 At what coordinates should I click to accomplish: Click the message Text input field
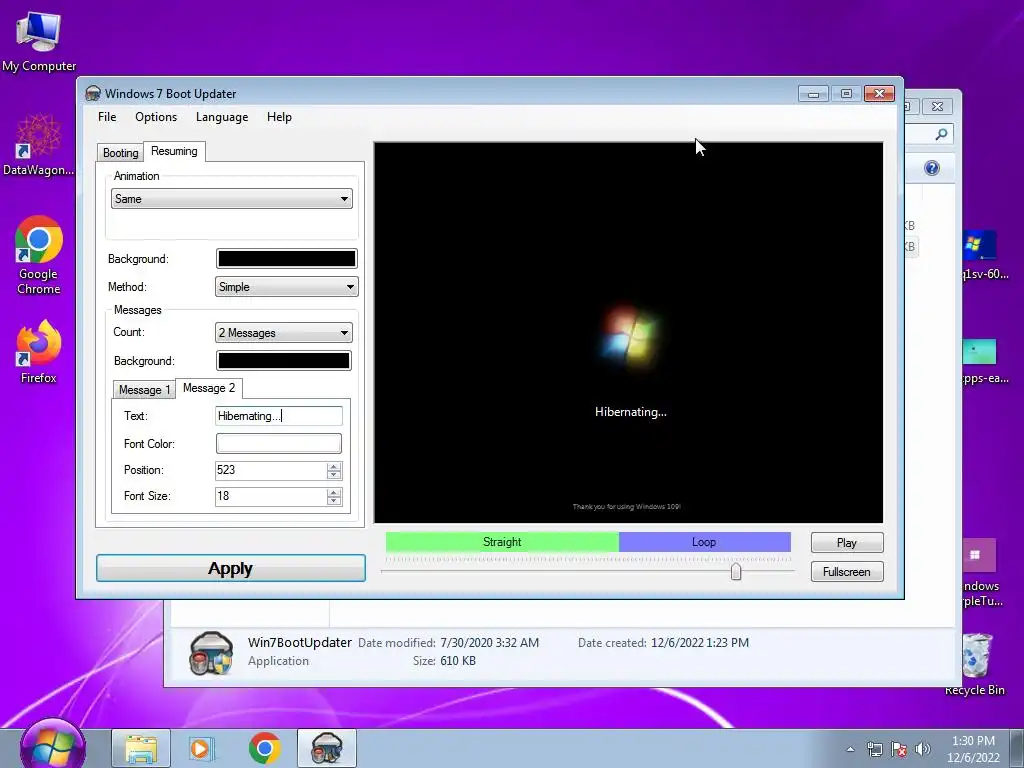click(x=279, y=416)
